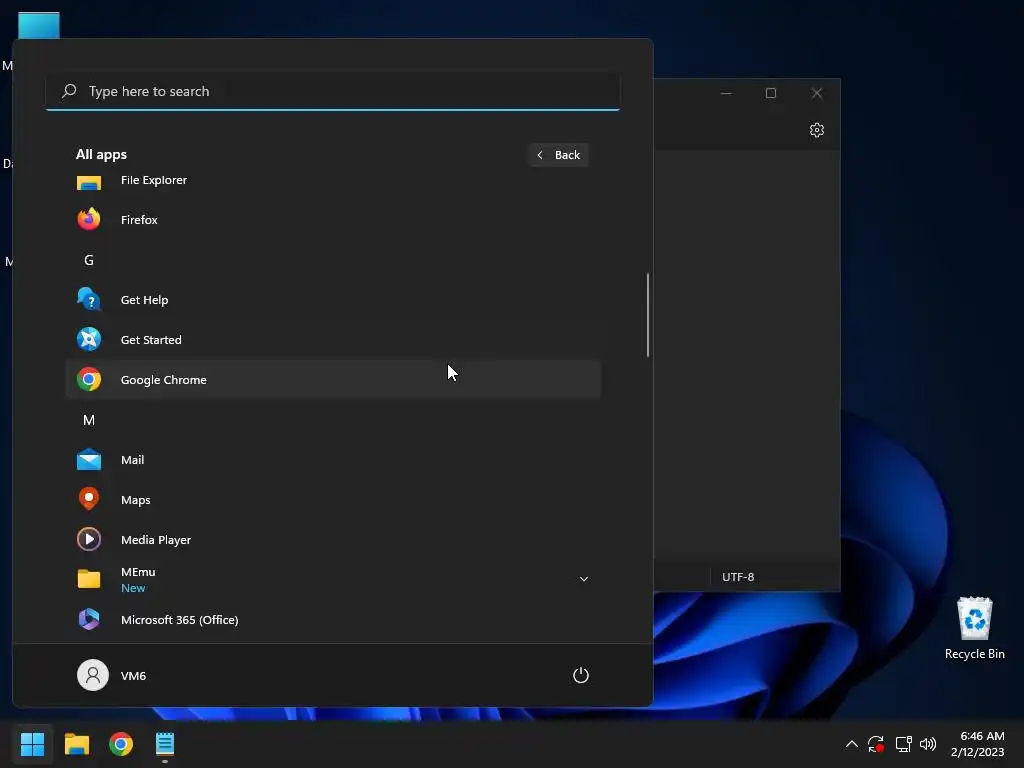This screenshot has width=1024, height=768.
Task: Open the volume tray icon
Action: (927, 744)
